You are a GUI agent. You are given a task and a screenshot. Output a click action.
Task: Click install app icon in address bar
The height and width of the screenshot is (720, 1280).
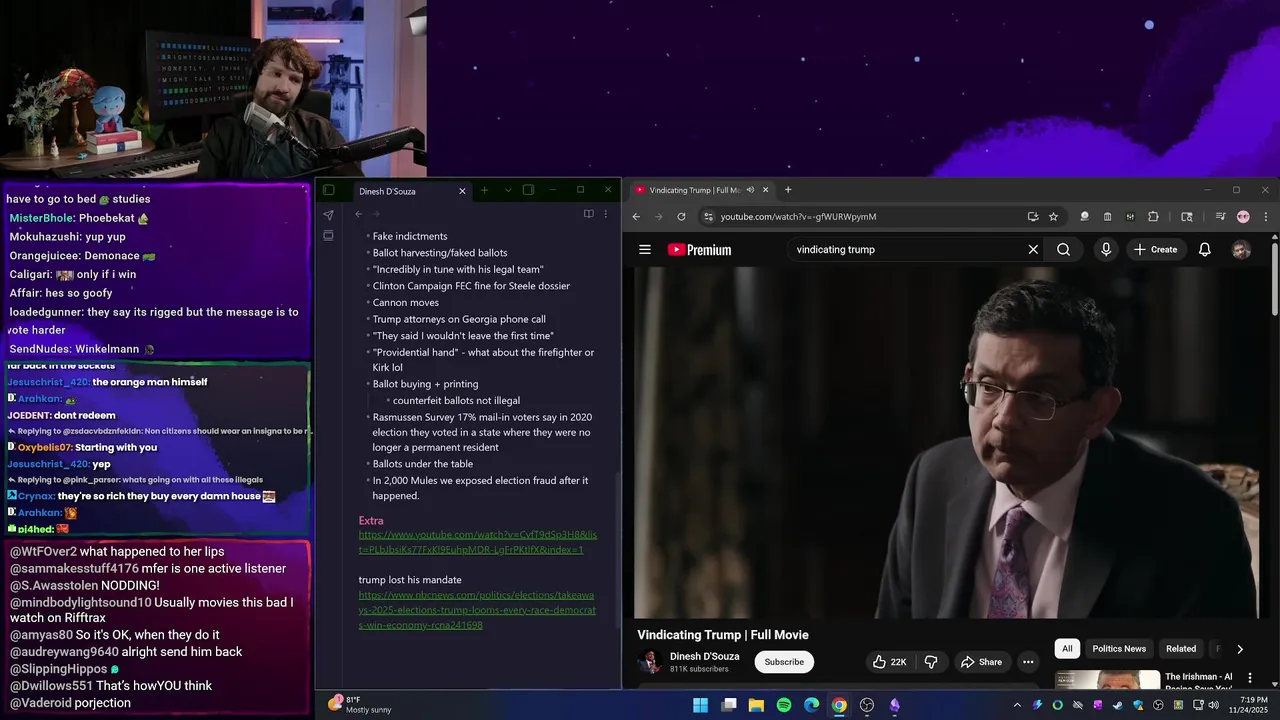tap(1033, 217)
